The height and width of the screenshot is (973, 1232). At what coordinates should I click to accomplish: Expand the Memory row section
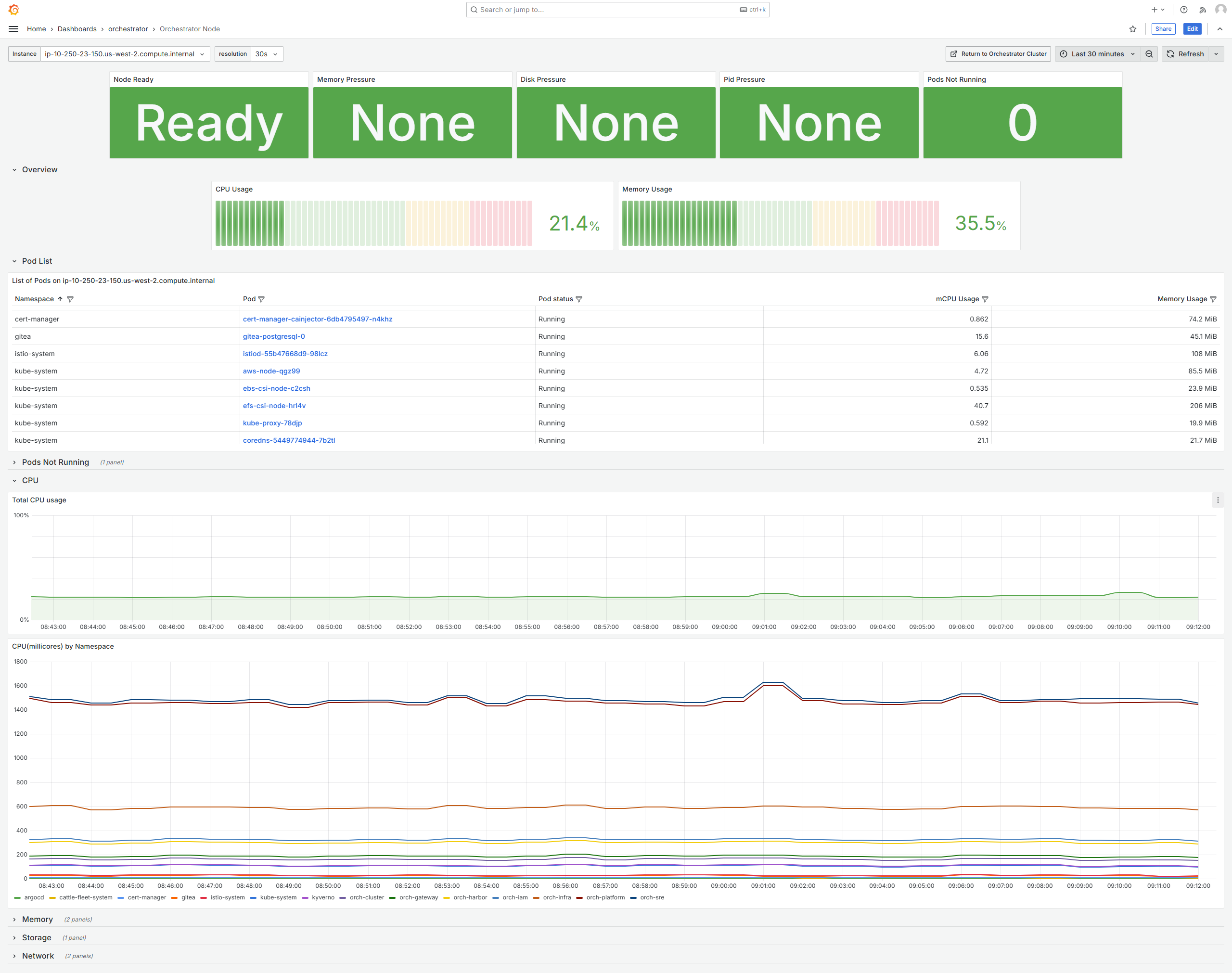37,920
